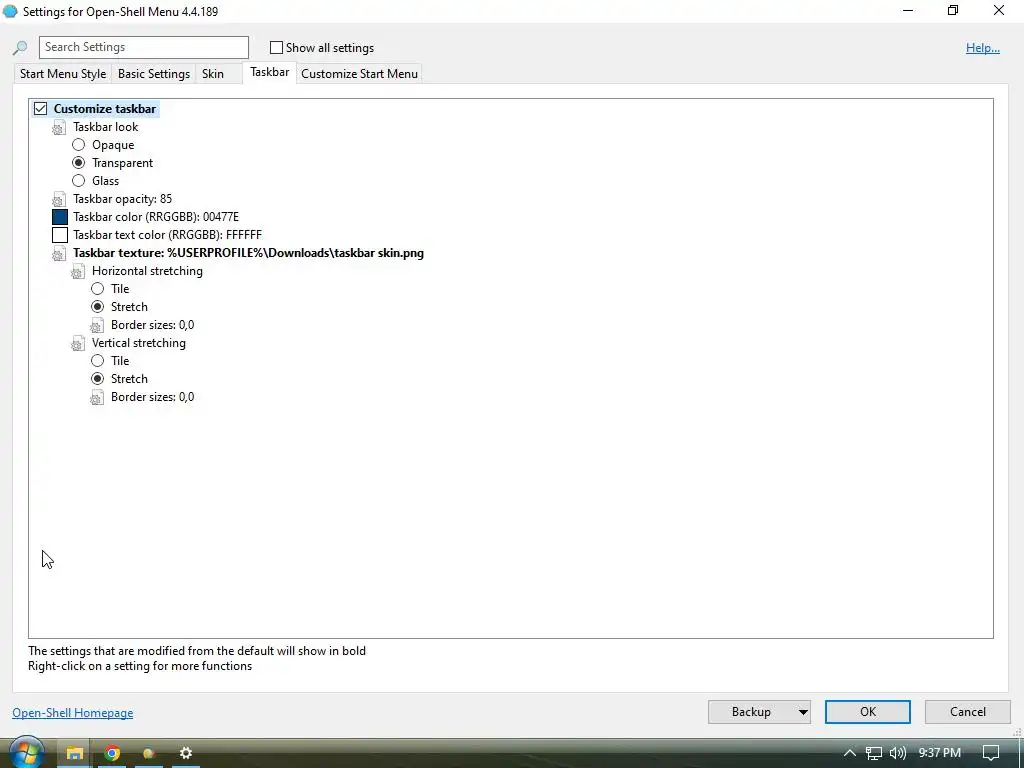
Task: Enable Show all settings checkbox
Action: tap(276, 48)
